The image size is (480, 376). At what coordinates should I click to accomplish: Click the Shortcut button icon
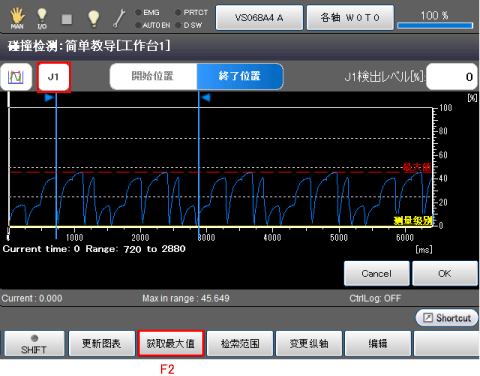(428, 318)
